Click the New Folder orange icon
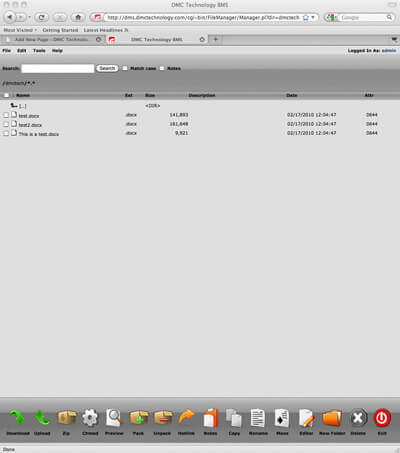Screen dimensions: 400x453 click(x=332, y=418)
